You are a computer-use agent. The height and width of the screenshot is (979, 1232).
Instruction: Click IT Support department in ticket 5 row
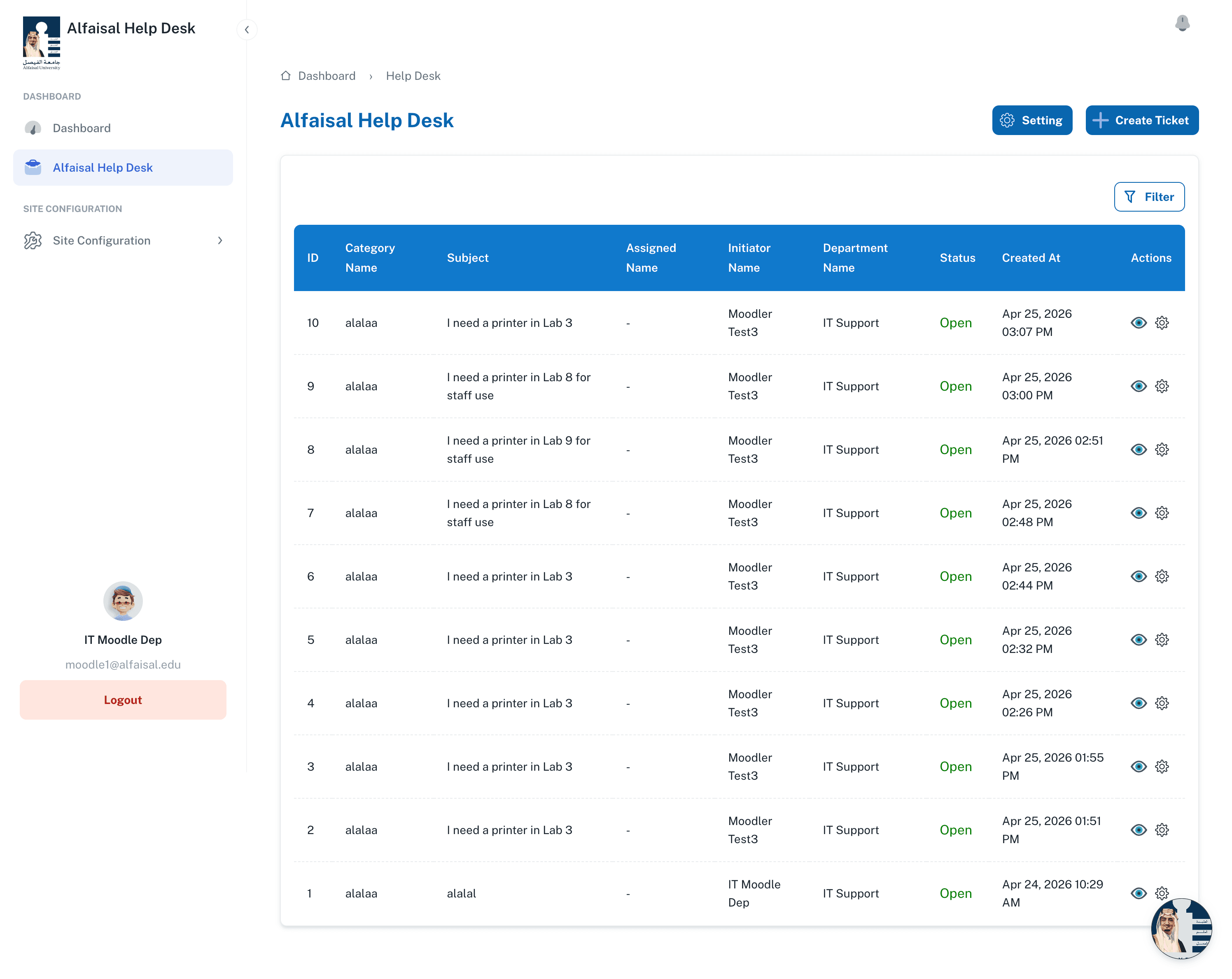[850, 640]
